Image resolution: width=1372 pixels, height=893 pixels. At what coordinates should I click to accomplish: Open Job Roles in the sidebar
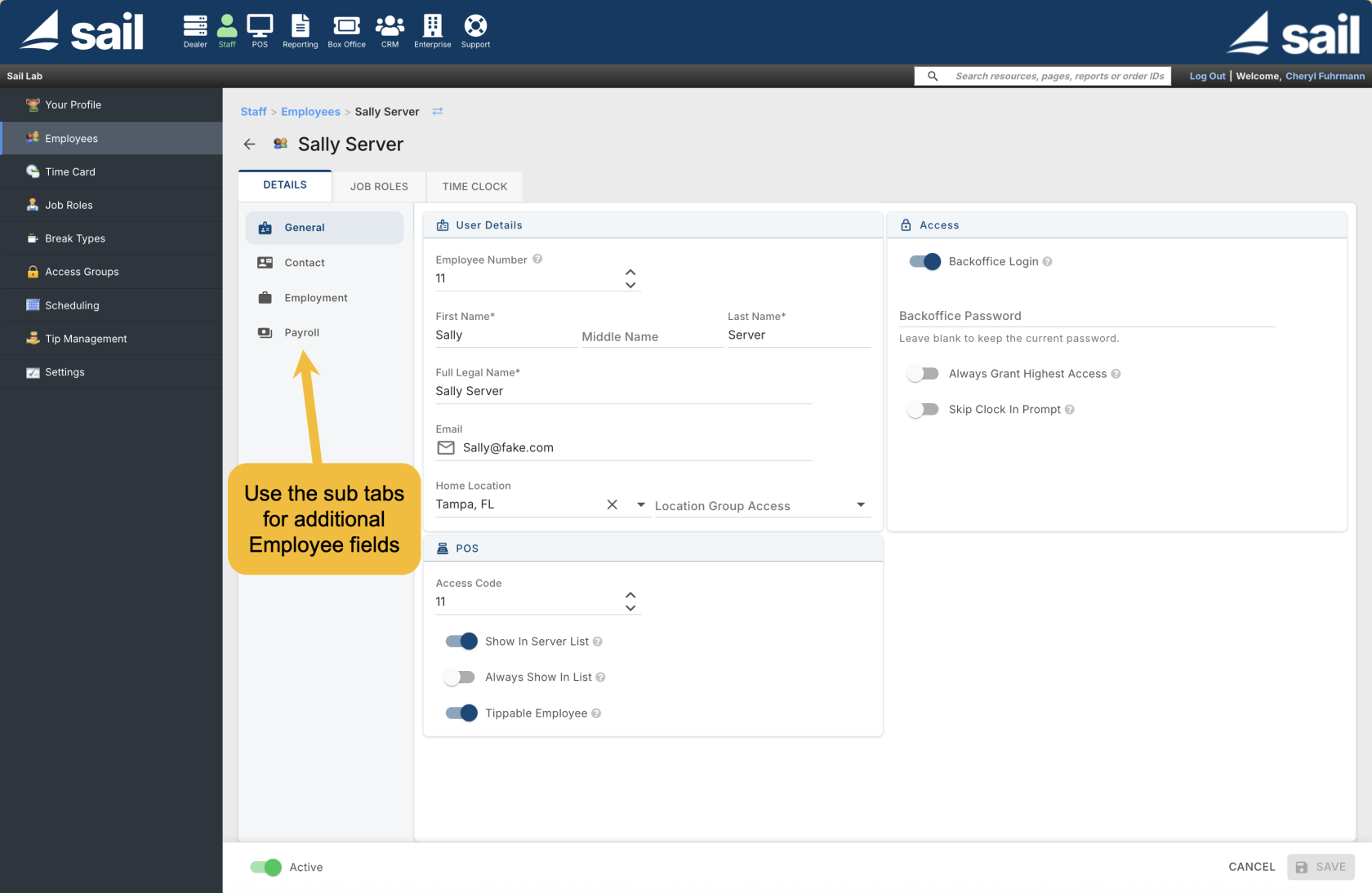111,205
